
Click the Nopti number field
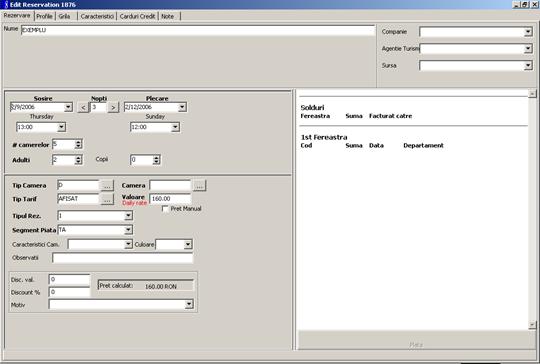pyautogui.click(x=98, y=107)
